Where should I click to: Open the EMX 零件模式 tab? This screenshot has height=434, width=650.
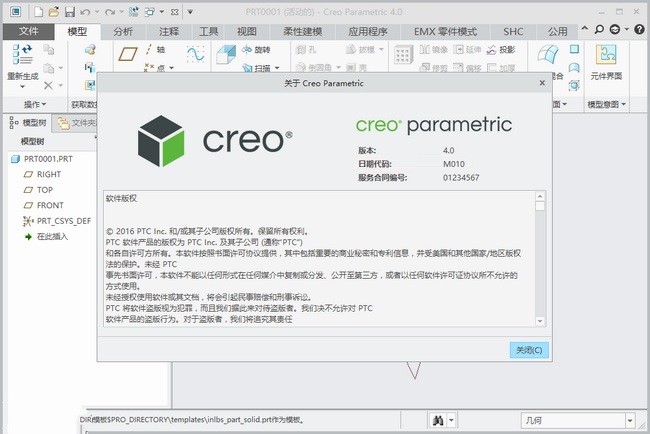click(x=445, y=32)
